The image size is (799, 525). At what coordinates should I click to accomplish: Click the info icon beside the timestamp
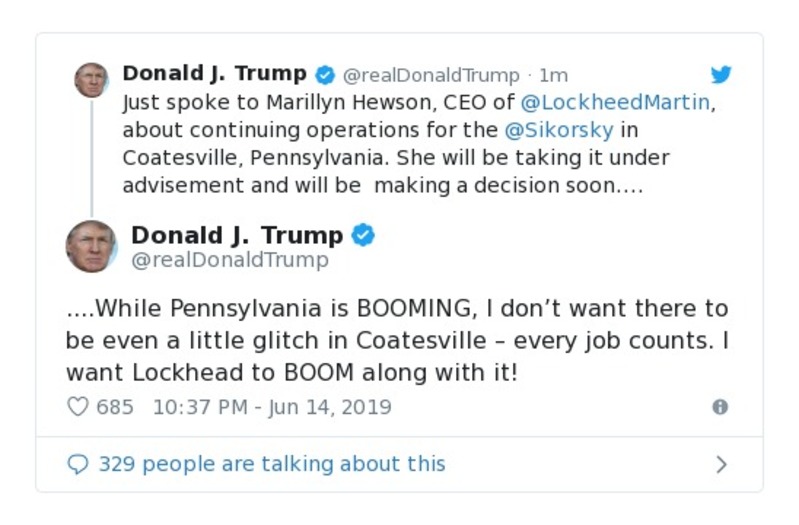click(x=719, y=407)
